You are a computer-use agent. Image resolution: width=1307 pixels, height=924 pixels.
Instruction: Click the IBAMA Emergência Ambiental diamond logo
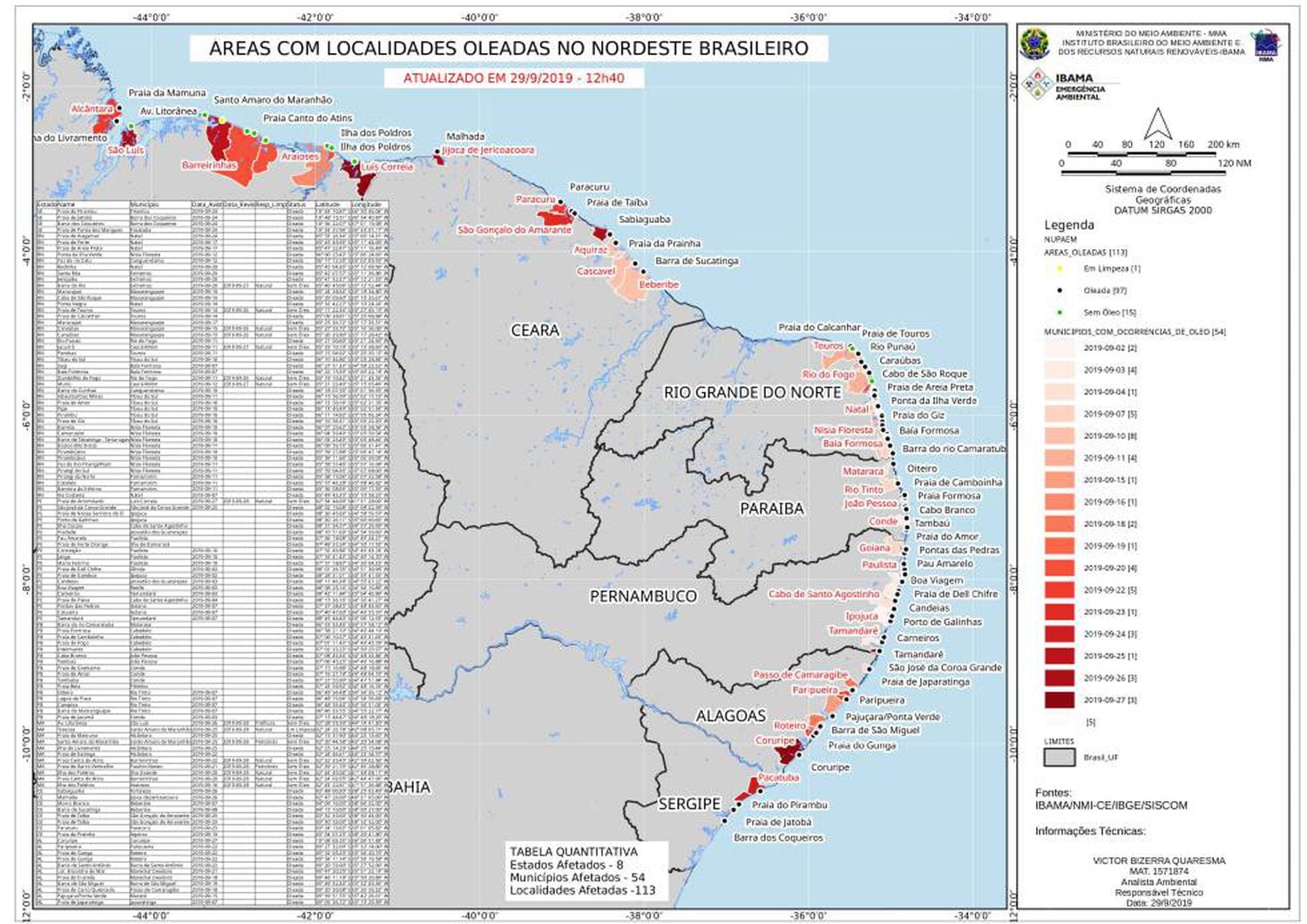coord(1037,84)
